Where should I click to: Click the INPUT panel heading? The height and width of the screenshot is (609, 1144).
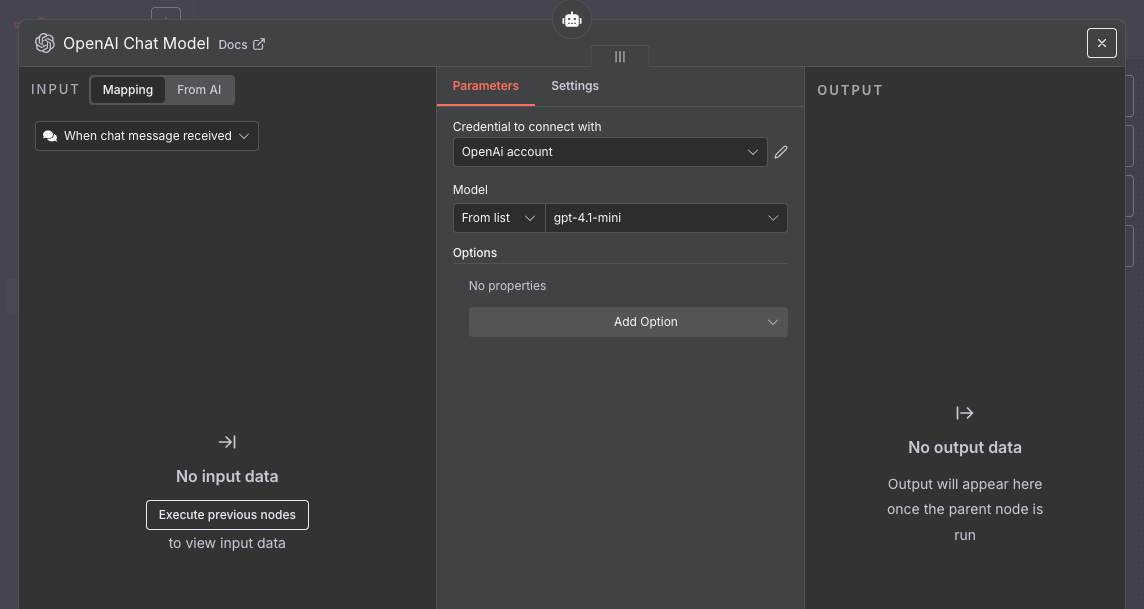(x=55, y=90)
